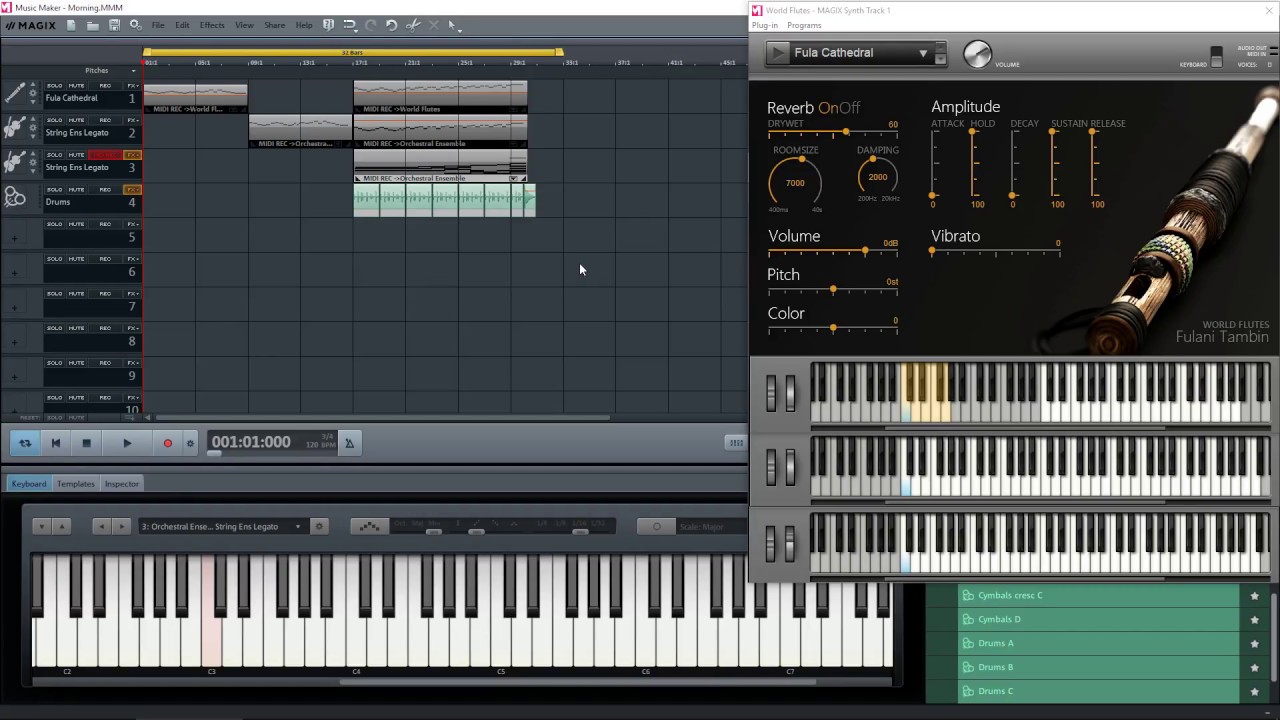Open the Programs menu in World Flutes window

[804, 25]
